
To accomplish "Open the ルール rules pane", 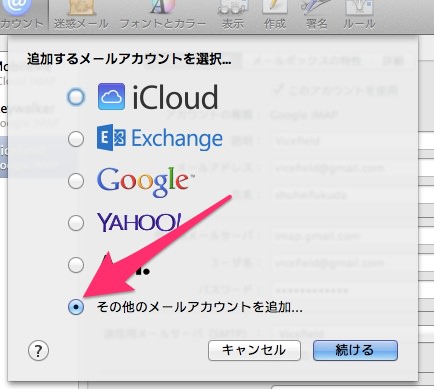I will 359,15.
